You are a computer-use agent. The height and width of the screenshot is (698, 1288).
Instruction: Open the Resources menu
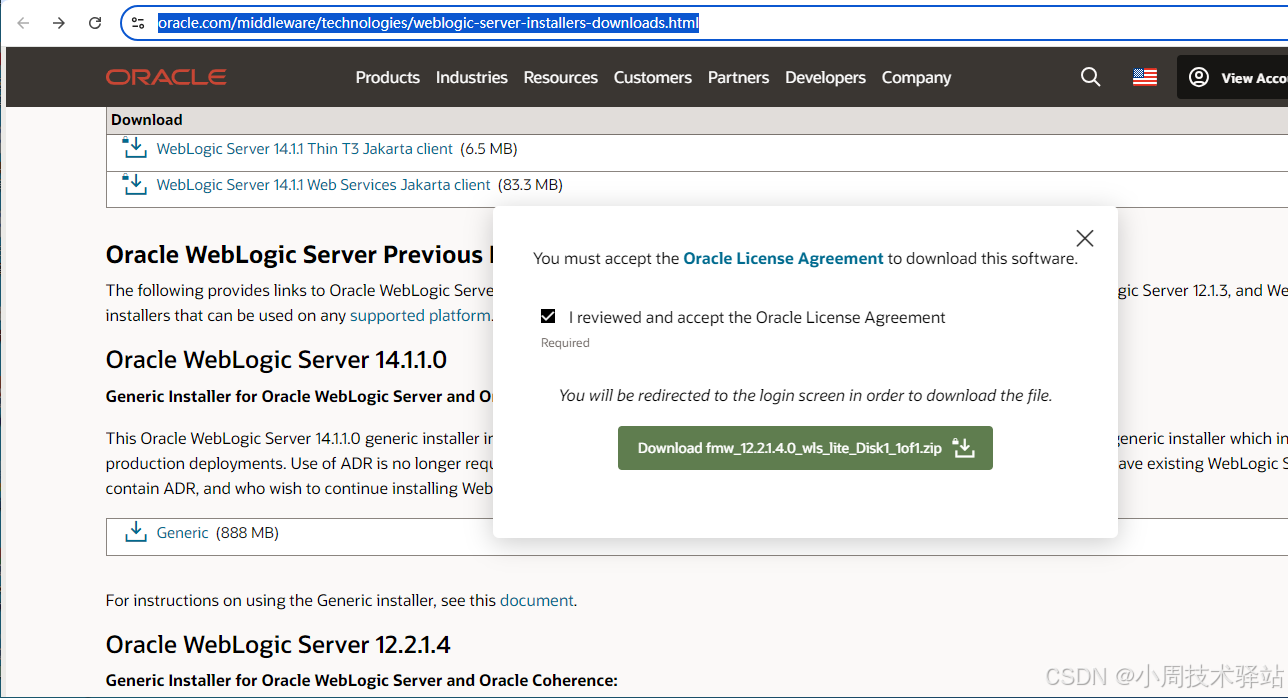click(x=561, y=77)
